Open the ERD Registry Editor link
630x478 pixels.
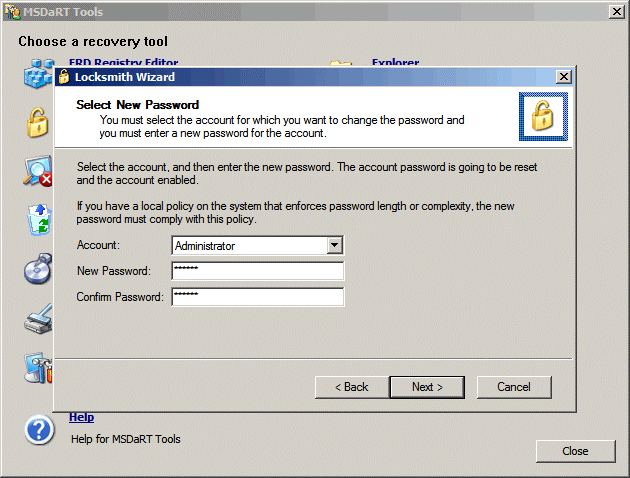coord(123,62)
